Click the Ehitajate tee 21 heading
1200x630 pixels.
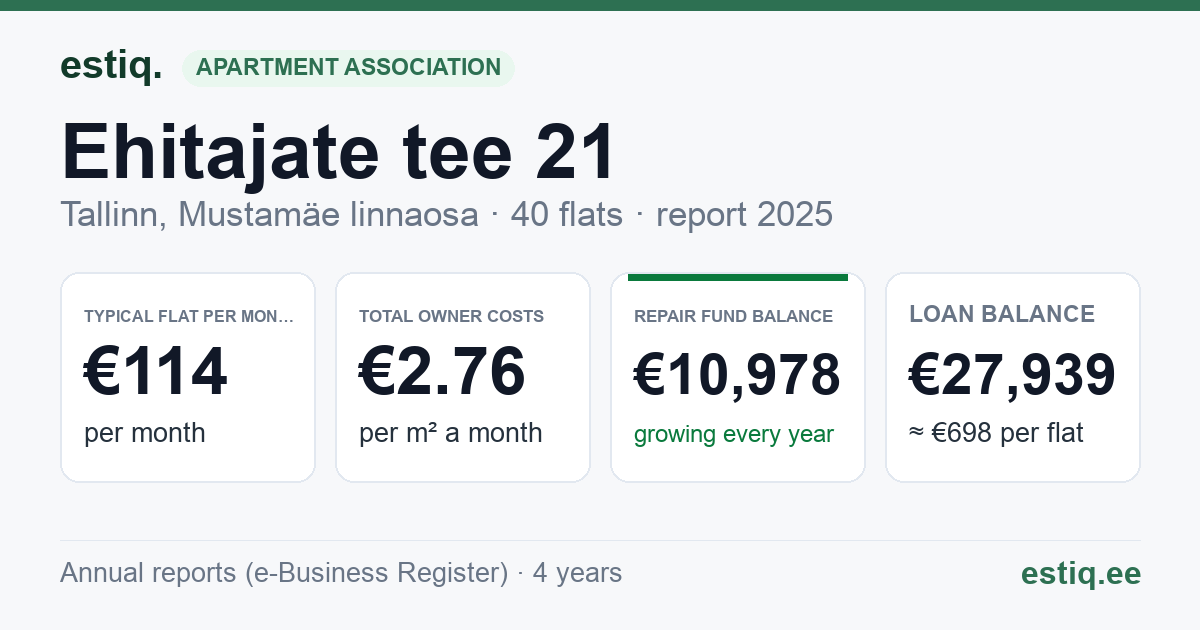[x=338, y=152]
